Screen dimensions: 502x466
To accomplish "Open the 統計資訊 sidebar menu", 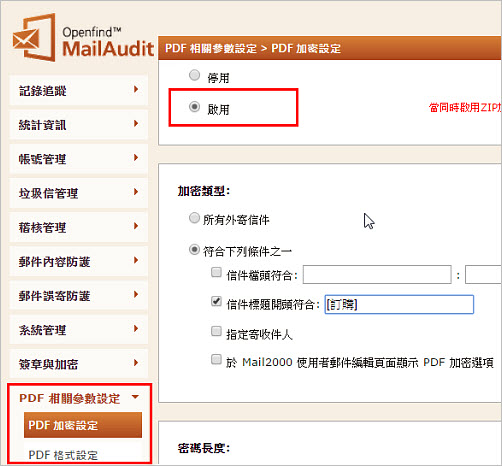I will coord(79,125).
